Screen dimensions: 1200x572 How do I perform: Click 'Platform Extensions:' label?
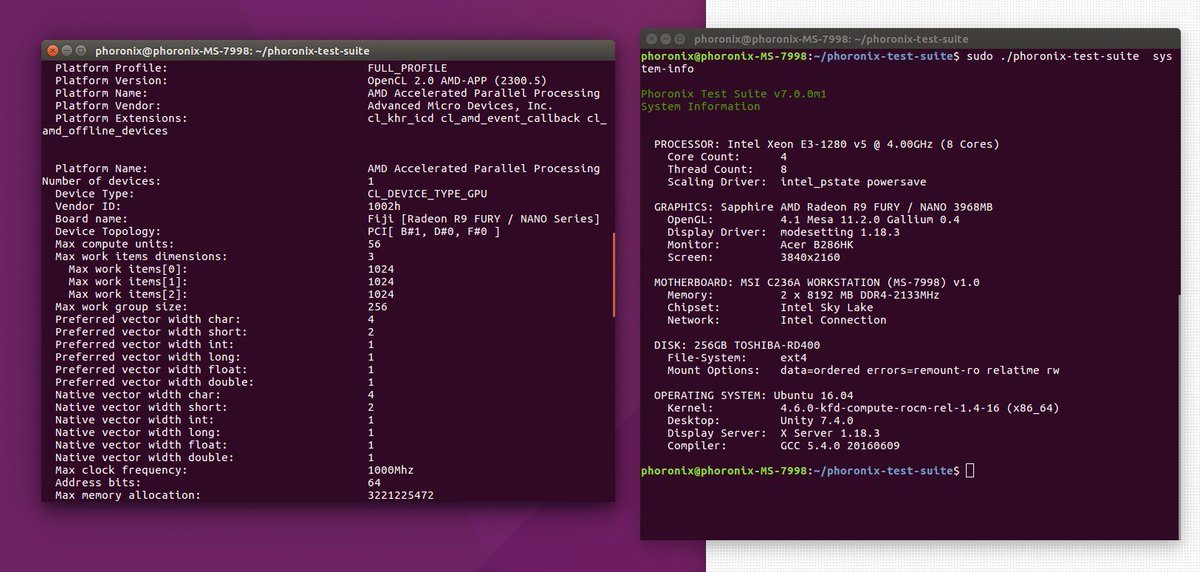click(121, 118)
